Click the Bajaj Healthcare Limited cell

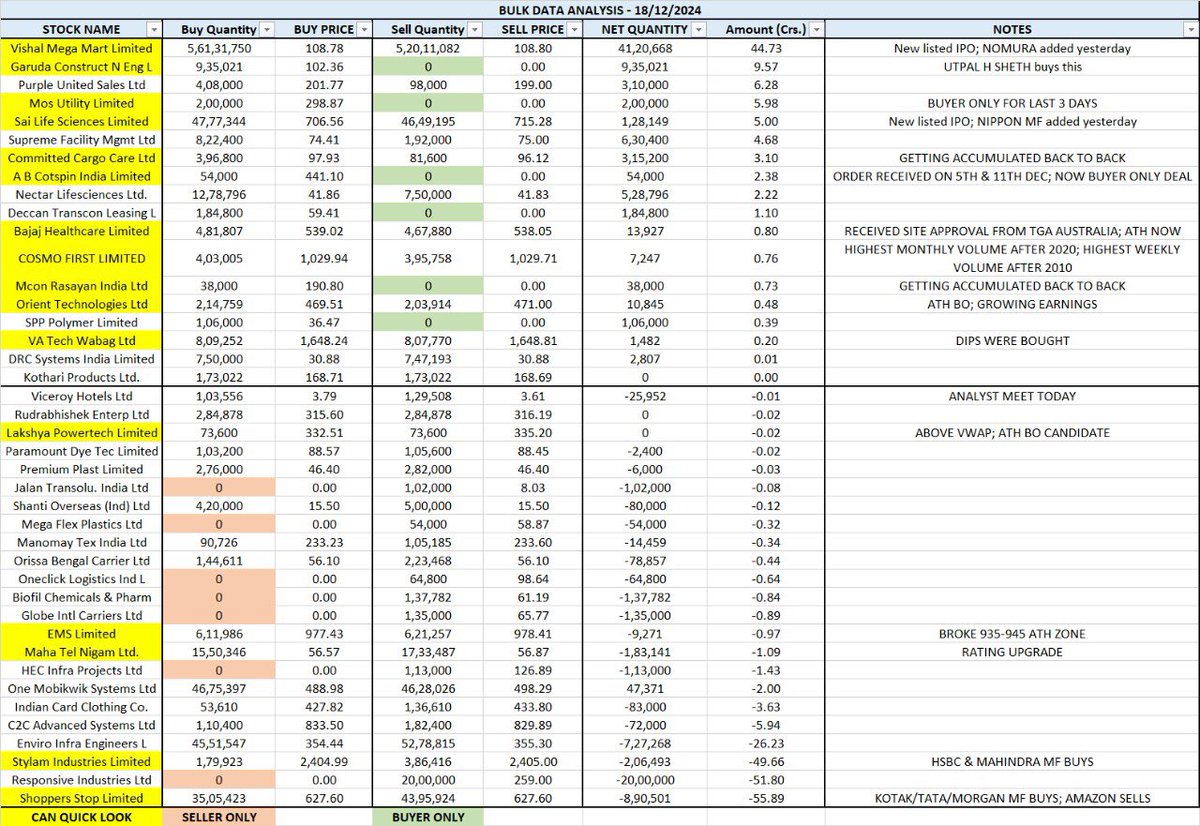pyautogui.click(x=83, y=231)
